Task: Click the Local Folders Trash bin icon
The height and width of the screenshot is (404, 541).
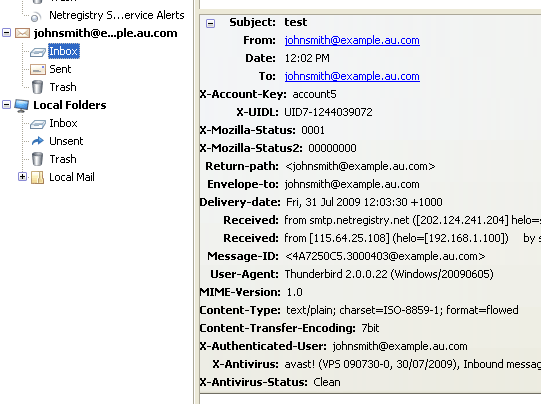Action: 37,159
